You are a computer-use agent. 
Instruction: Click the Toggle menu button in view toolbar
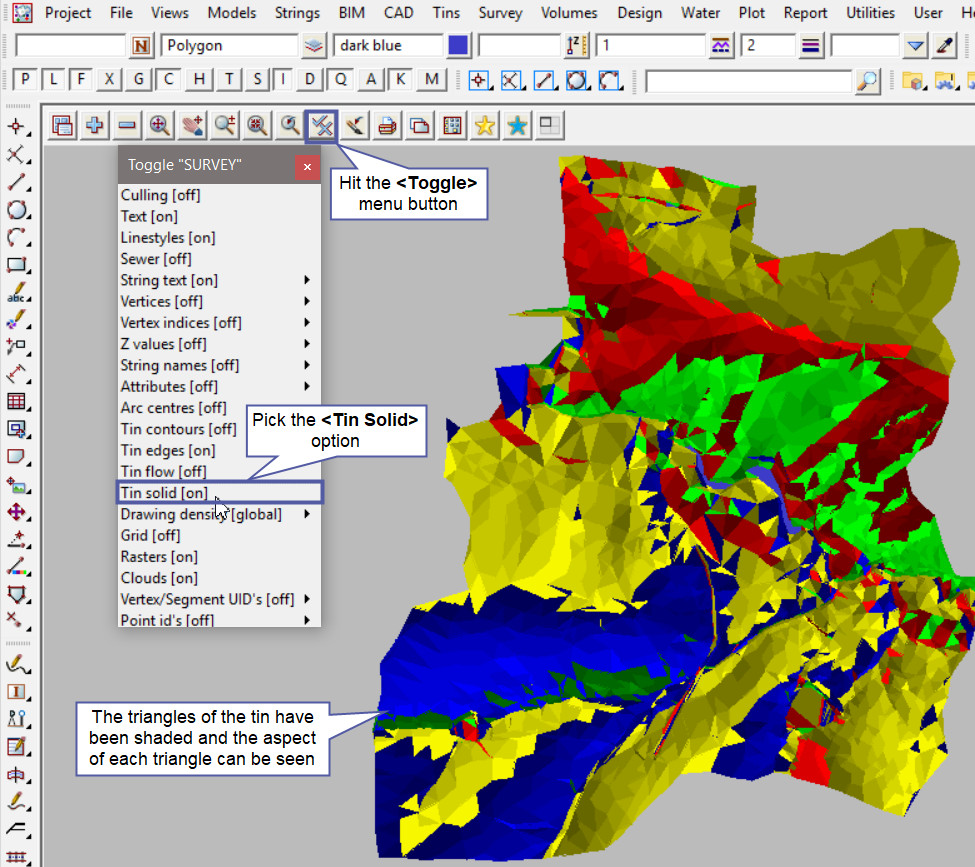(x=322, y=125)
